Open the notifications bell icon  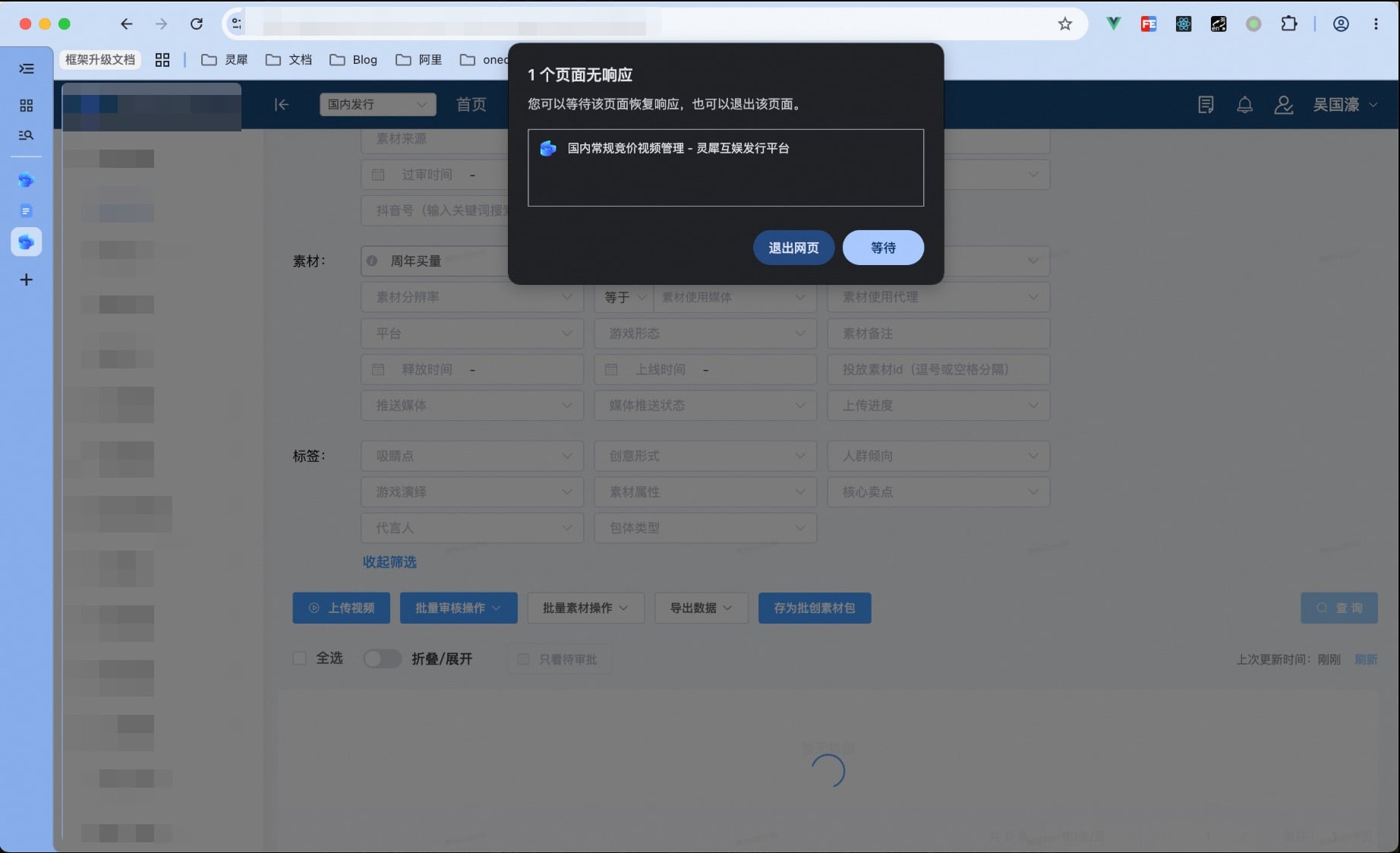click(1245, 105)
